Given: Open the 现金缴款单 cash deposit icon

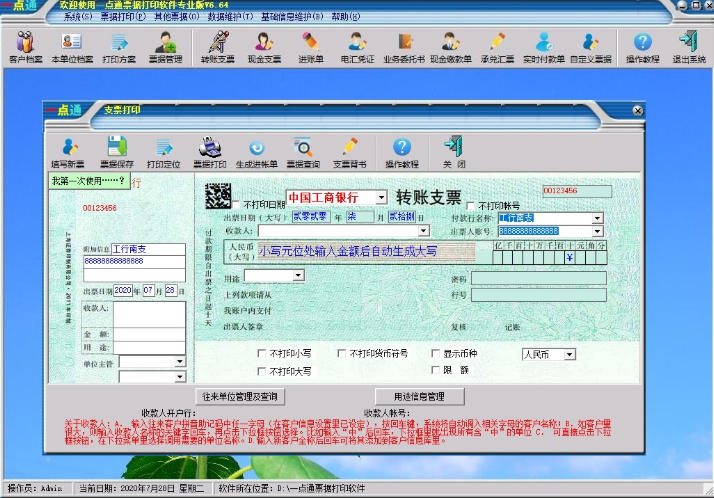Looking at the screenshot, I should tap(450, 47).
